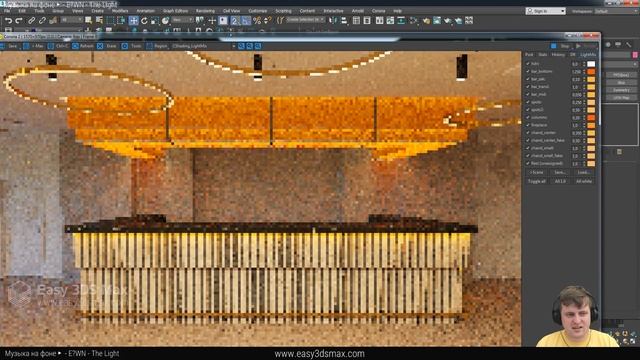This screenshot has width=640, height=360.
Task: Click the bar_bottom intensity value field
Action: pos(576,71)
